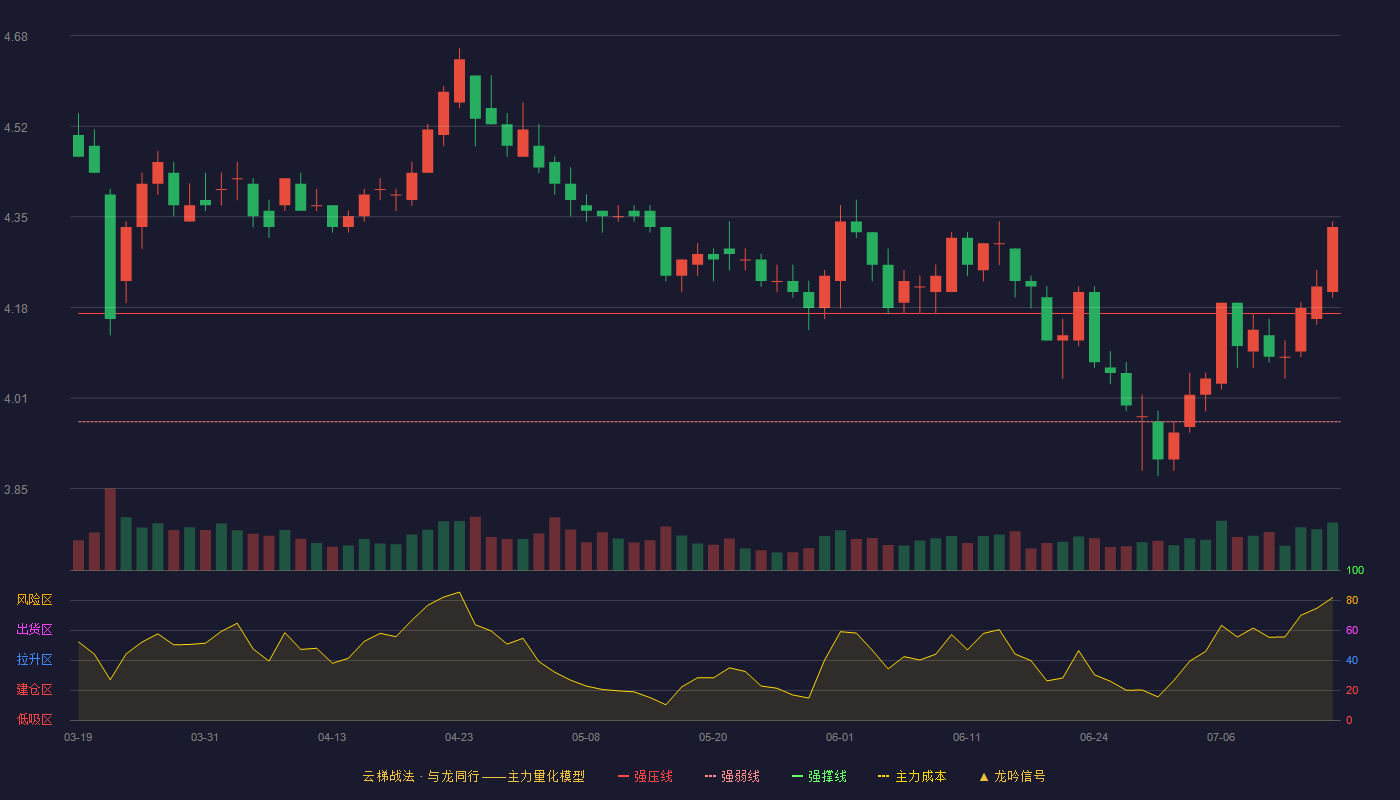The image size is (1400, 800).
Task: Click the 风险区 zone label
Action: tap(34, 600)
